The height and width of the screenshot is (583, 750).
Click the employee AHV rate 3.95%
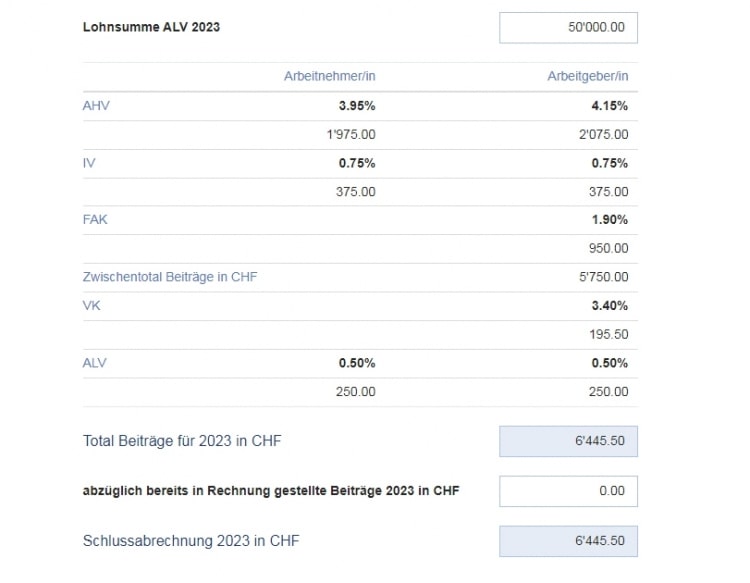[x=357, y=106]
